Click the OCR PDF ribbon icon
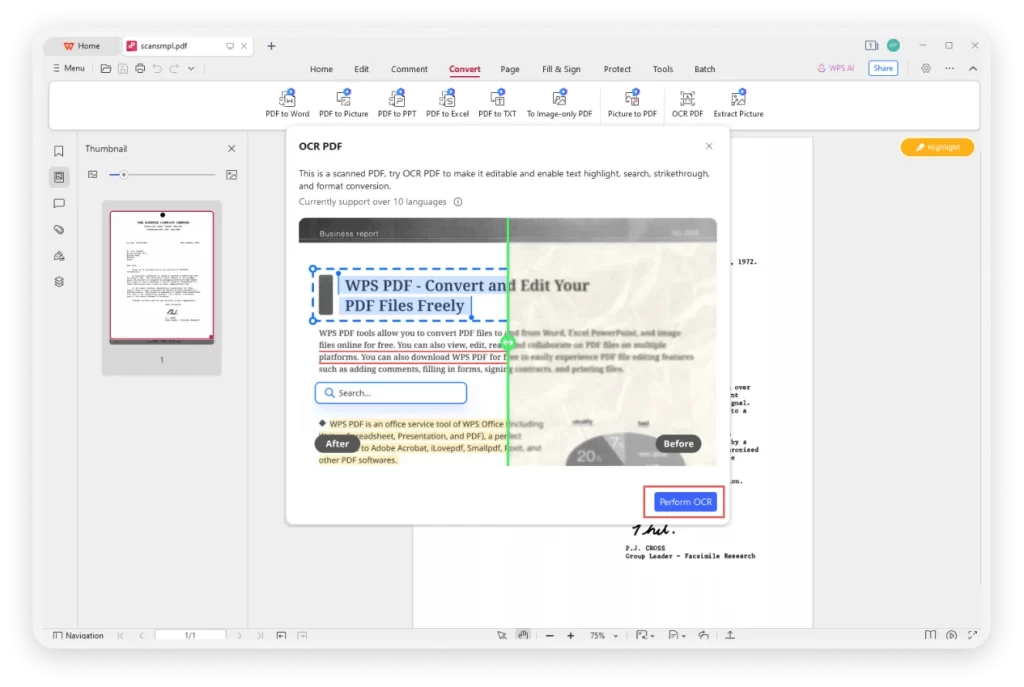This screenshot has height=687, width=1024. tap(687, 104)
